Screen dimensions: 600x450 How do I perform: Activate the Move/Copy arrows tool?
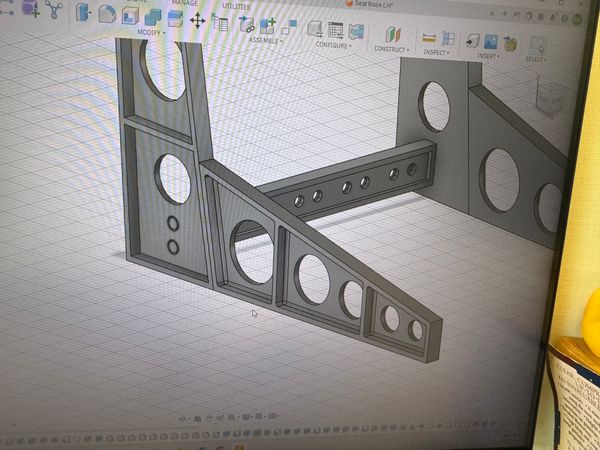tap(197, 20)
